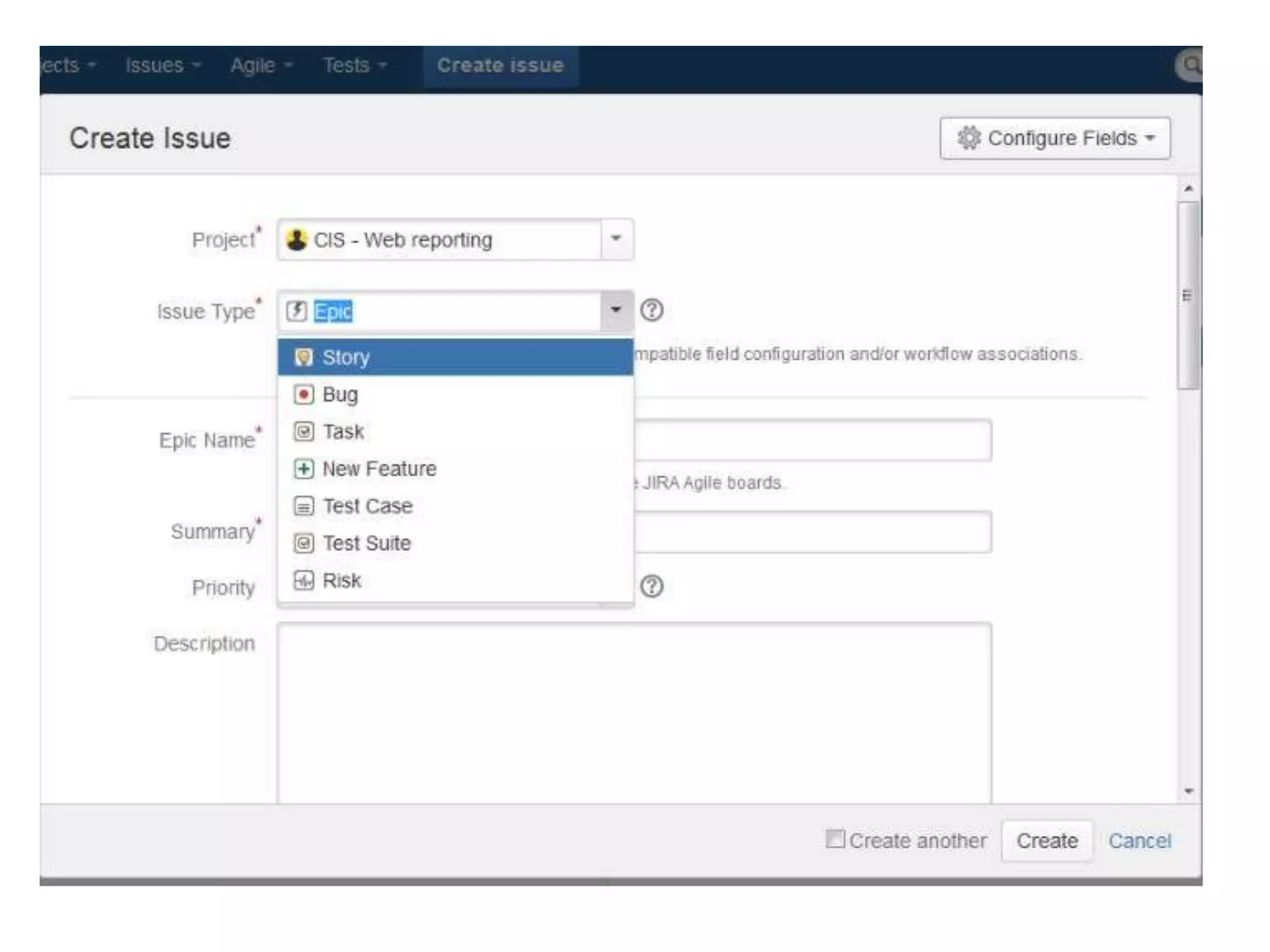
Task: Expand the Project dropdown arrow
Action: click(616, 239)
